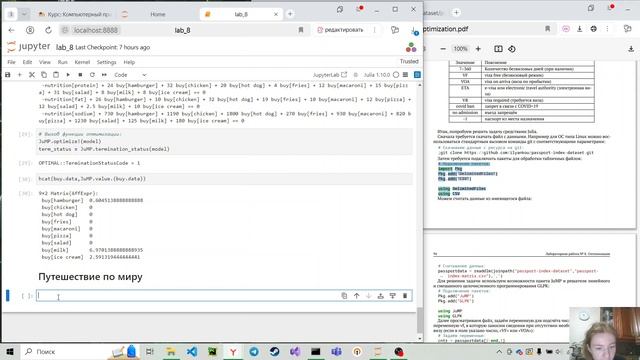Open Telegram from the taskbar
The image size is (640, 360).
click(x=253, y=351)
